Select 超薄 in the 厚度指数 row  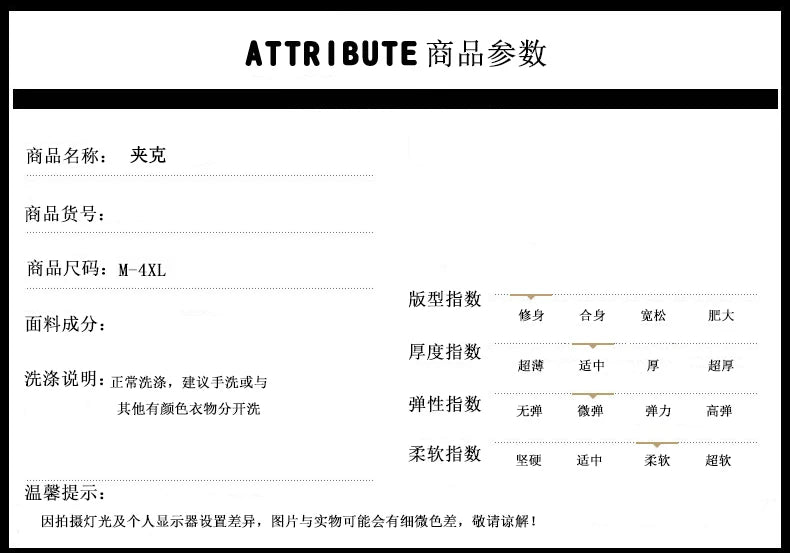(x=531, y=366)
